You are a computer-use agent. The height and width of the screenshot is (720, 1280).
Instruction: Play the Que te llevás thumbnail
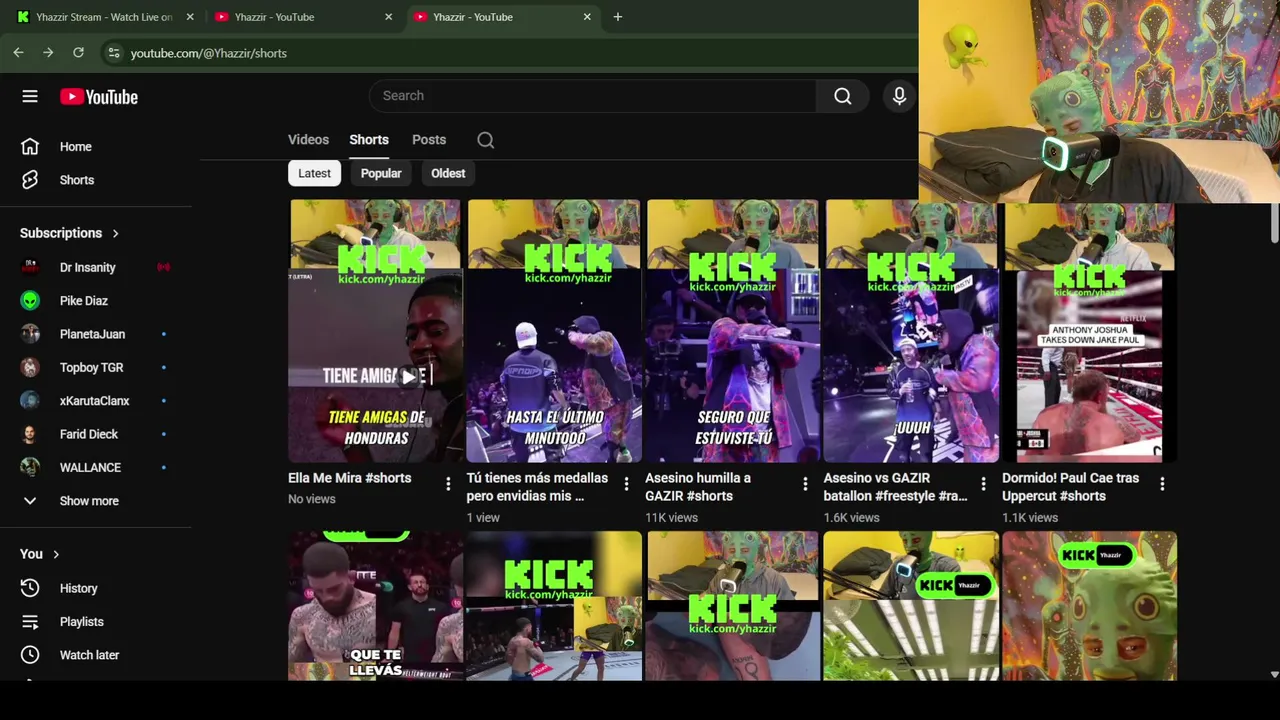[375, 606]
